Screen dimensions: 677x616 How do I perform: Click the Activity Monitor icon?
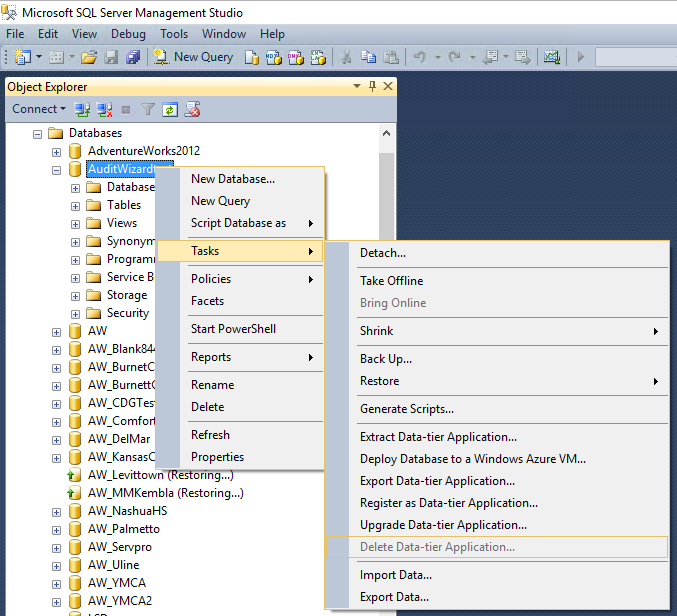coord(551,57)
